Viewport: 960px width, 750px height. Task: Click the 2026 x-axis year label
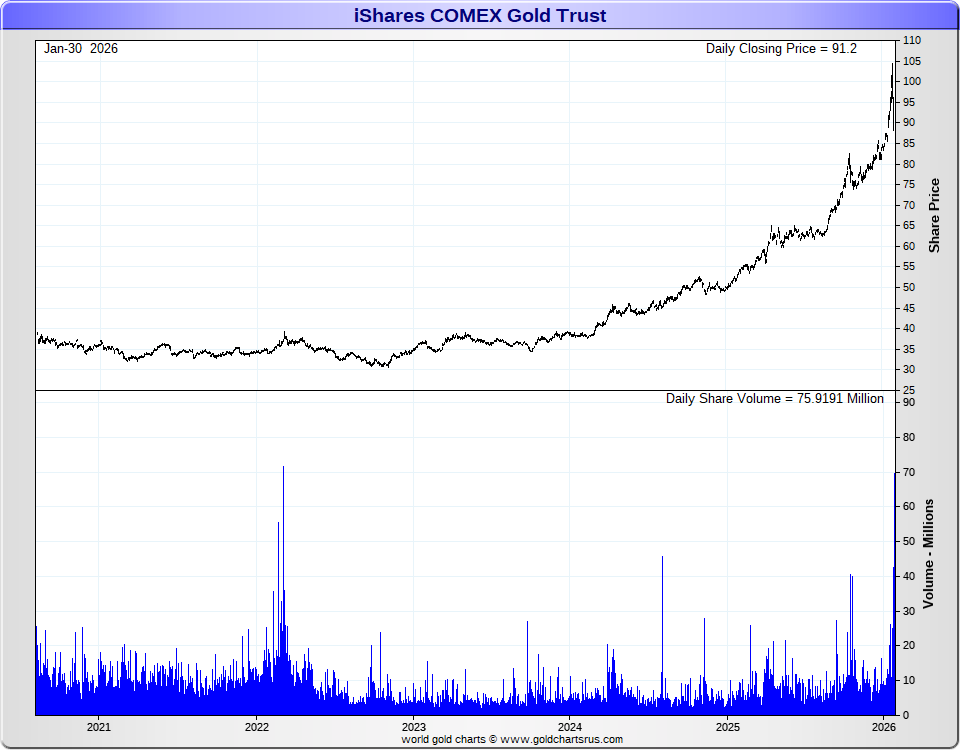tap(883, 727)
